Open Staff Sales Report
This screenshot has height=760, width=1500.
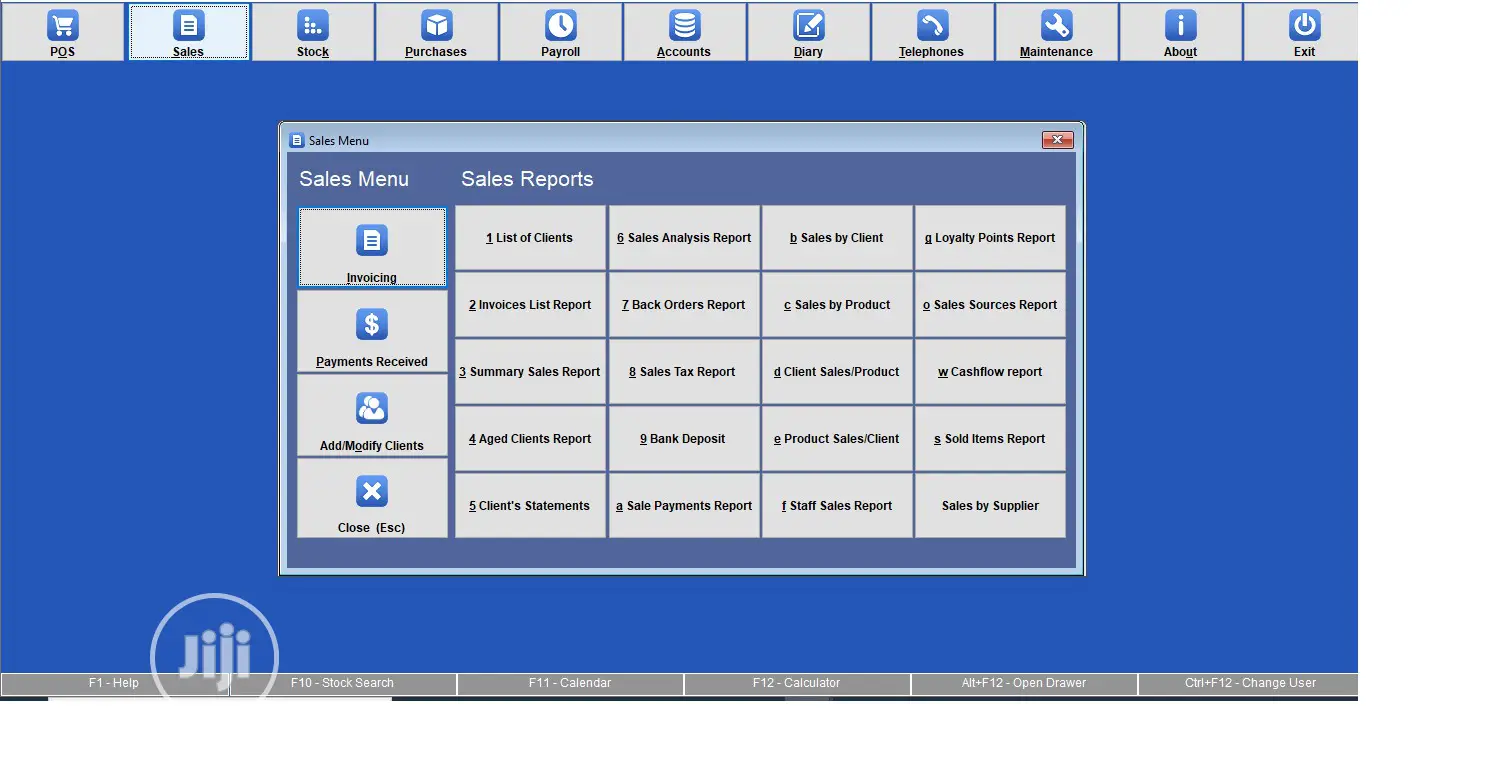pos(837,506)
